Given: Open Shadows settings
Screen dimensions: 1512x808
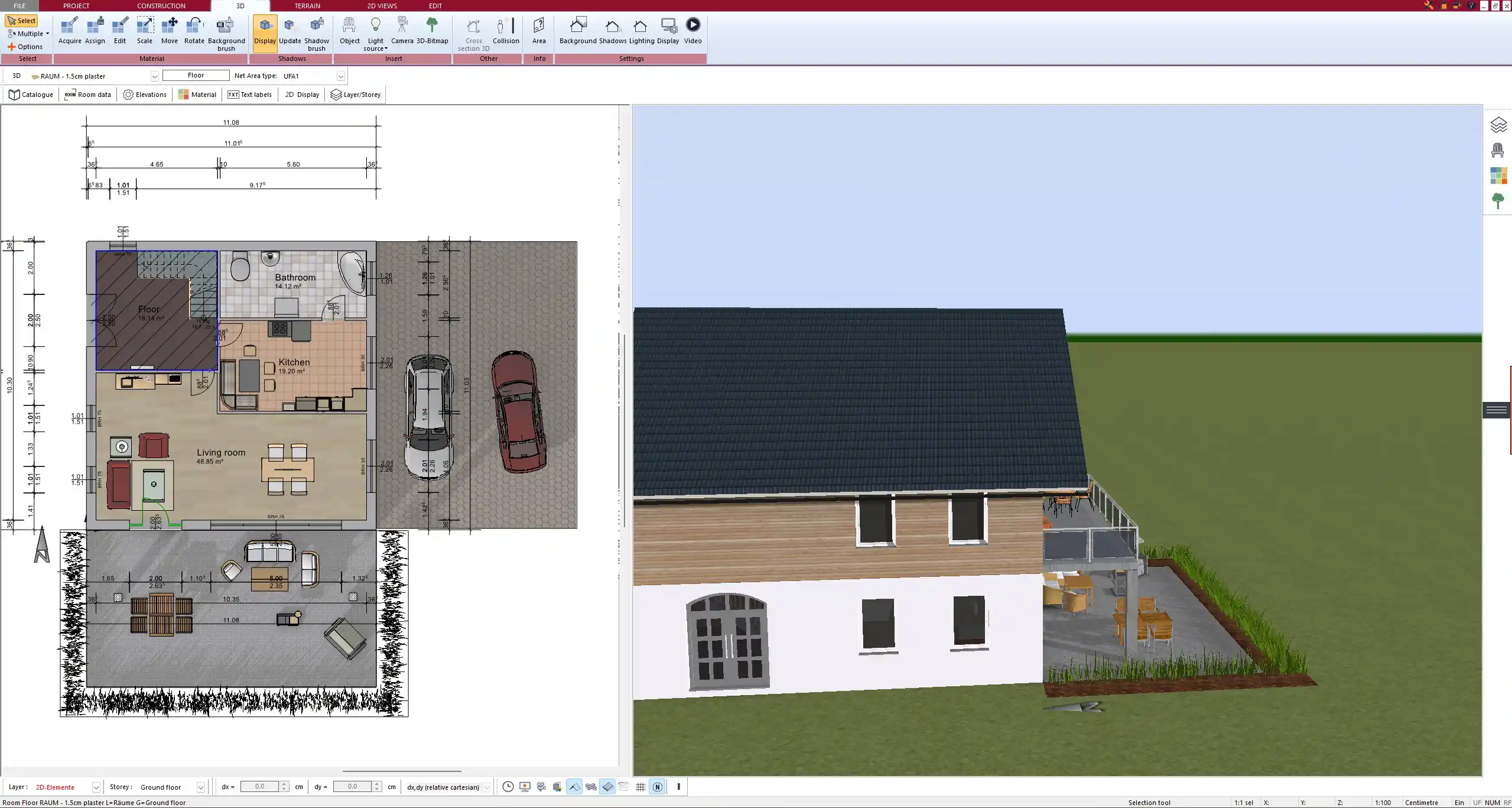Looking at the screenshot, I should click(x=613, y=31).
